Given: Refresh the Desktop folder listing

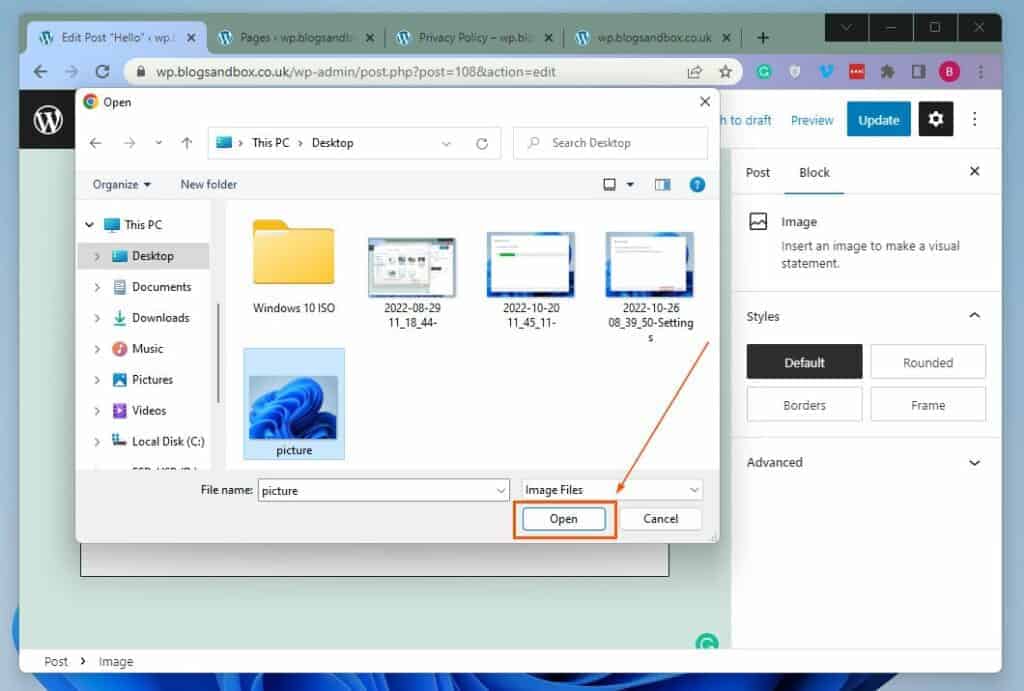Looking at the screenshot, I should coord(482,143).
